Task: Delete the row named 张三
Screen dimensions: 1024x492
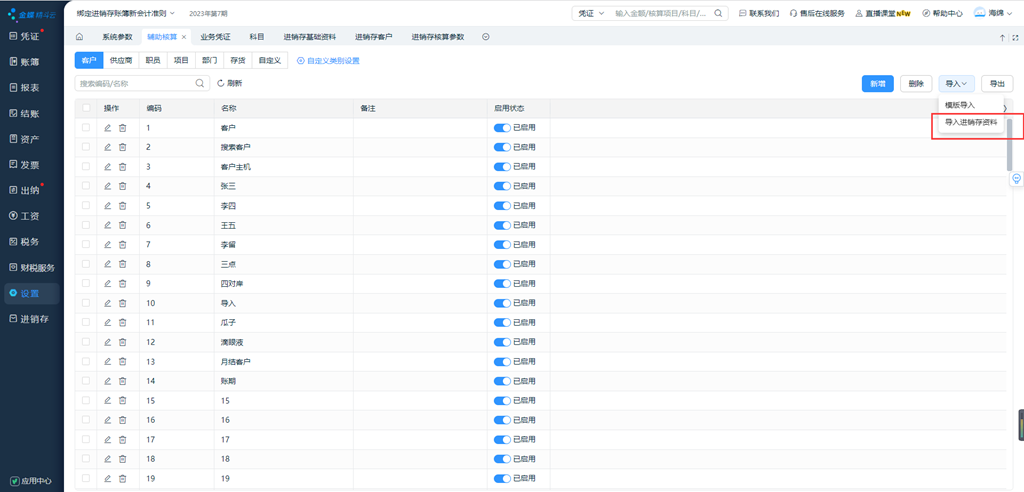Action: [122, 186]
